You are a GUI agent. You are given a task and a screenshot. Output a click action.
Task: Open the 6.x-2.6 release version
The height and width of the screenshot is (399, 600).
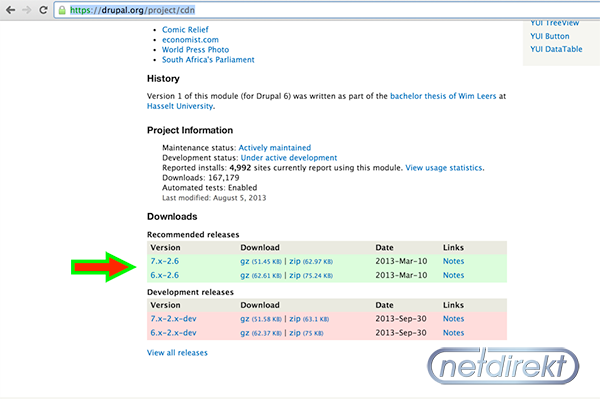pyautogui.click(x=165, y=275)
